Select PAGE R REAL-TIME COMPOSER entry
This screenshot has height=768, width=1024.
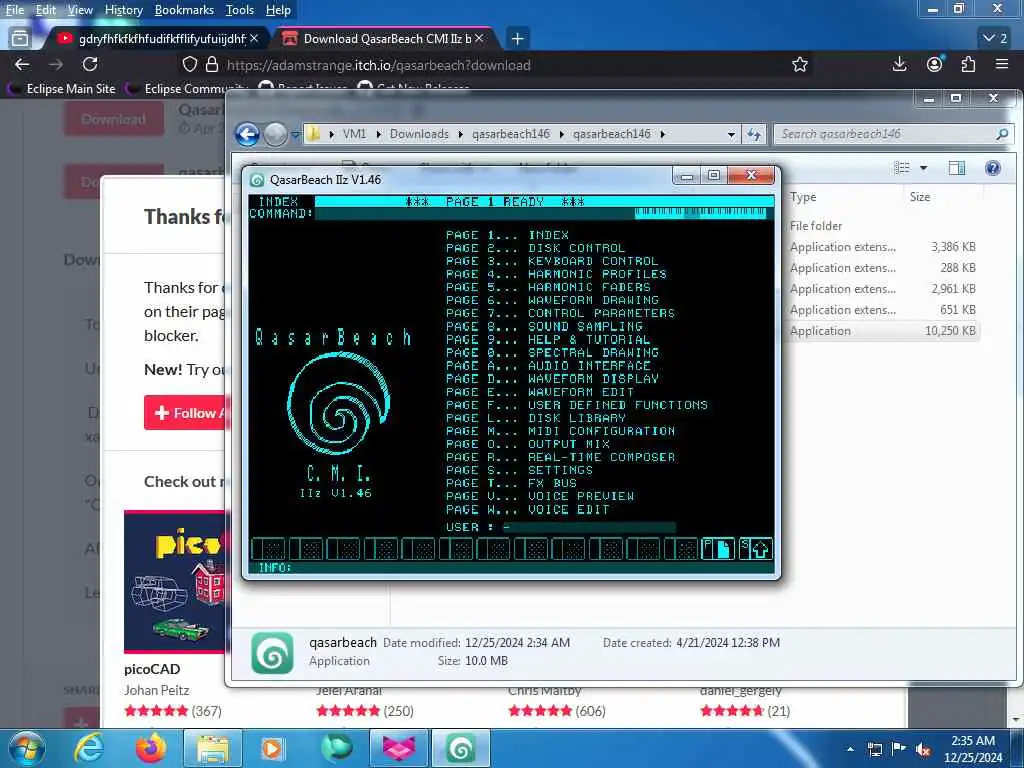click(x=560, y=457)
